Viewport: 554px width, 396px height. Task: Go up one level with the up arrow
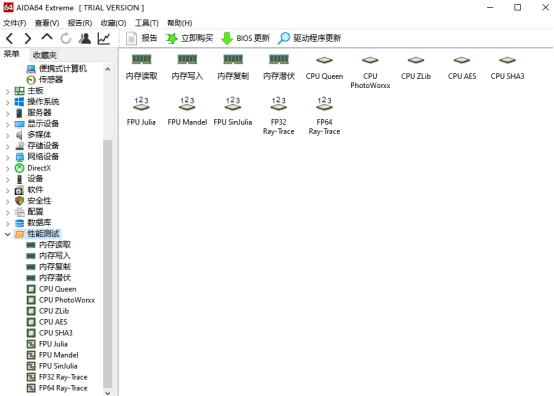tap(47, 37)
